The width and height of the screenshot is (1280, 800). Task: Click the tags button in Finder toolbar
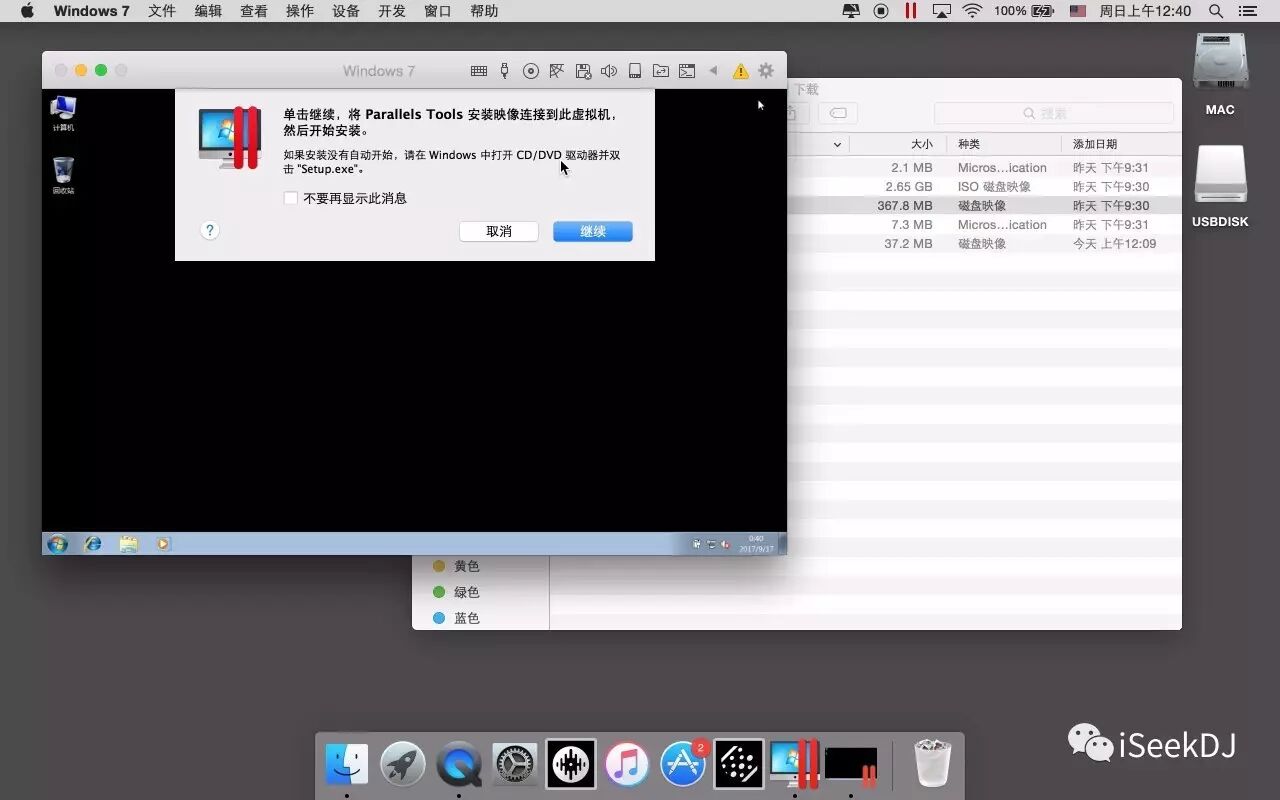point(838,113)
